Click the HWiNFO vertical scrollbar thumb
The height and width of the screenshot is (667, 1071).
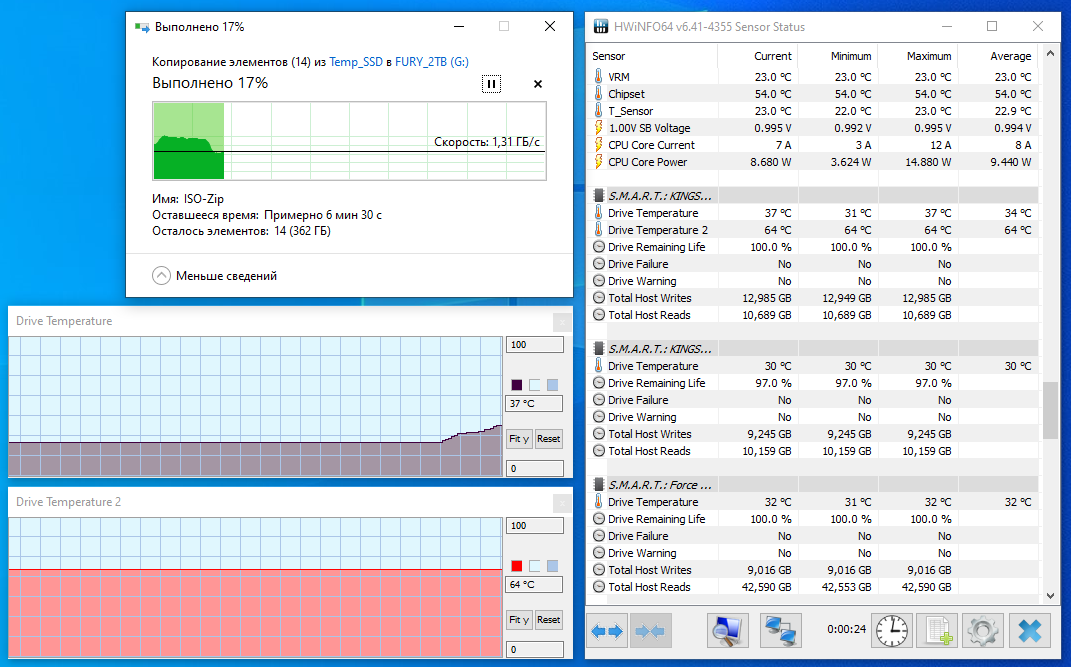1050,410
